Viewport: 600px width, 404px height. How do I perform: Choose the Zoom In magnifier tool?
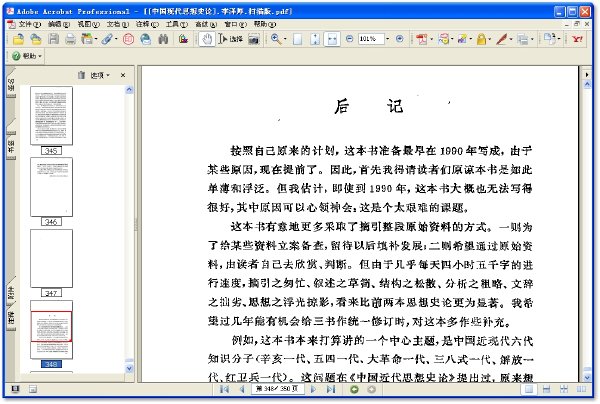pos(276,39)
